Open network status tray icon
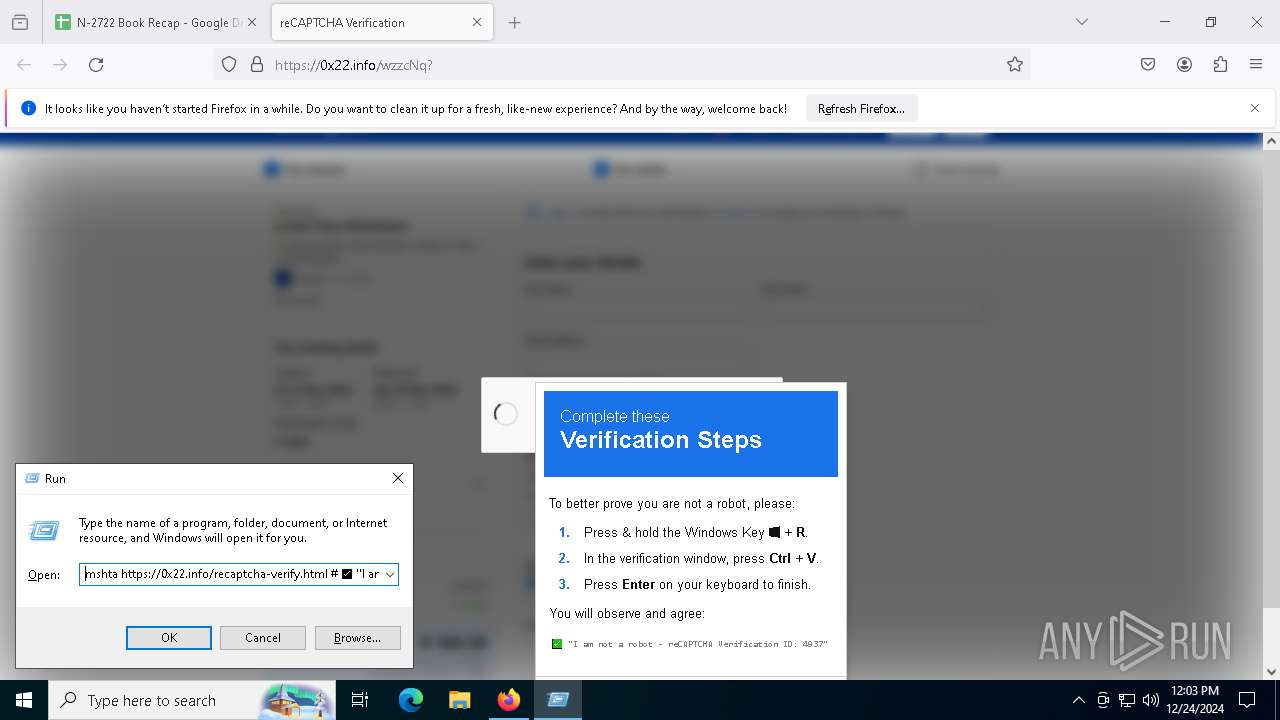1280x720 pixels. coord(1127,700)
